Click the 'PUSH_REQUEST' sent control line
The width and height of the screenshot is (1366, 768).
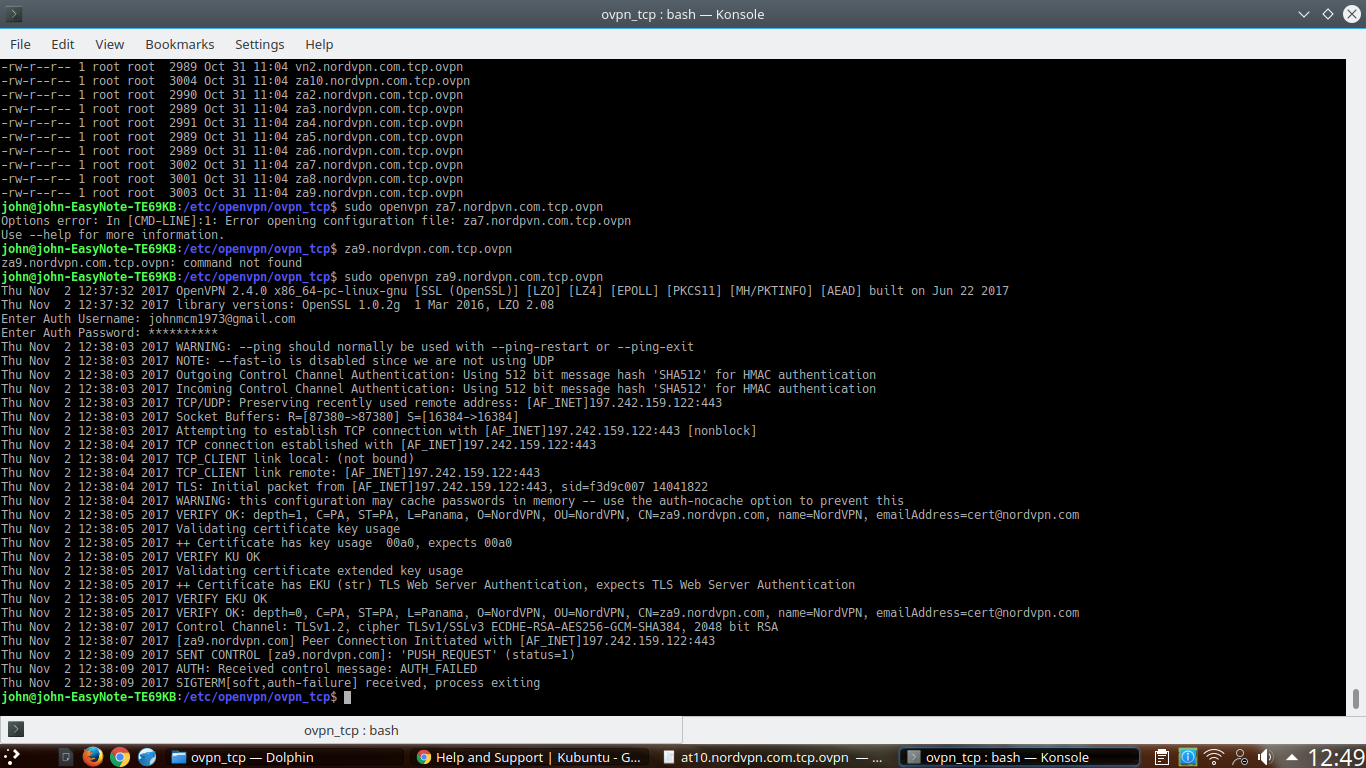tap(288, 655)
